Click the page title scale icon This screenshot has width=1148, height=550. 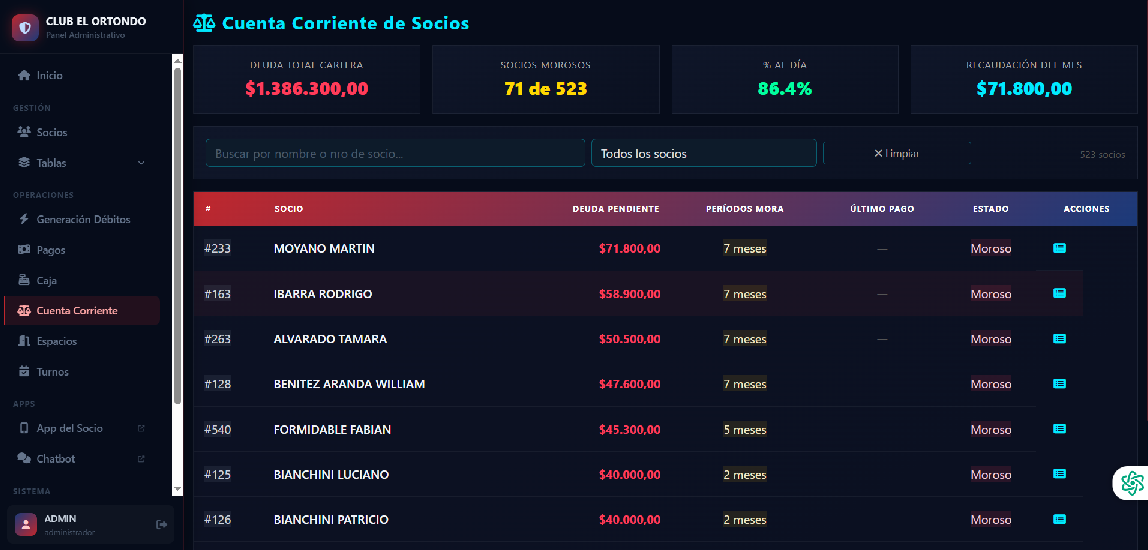205,23
